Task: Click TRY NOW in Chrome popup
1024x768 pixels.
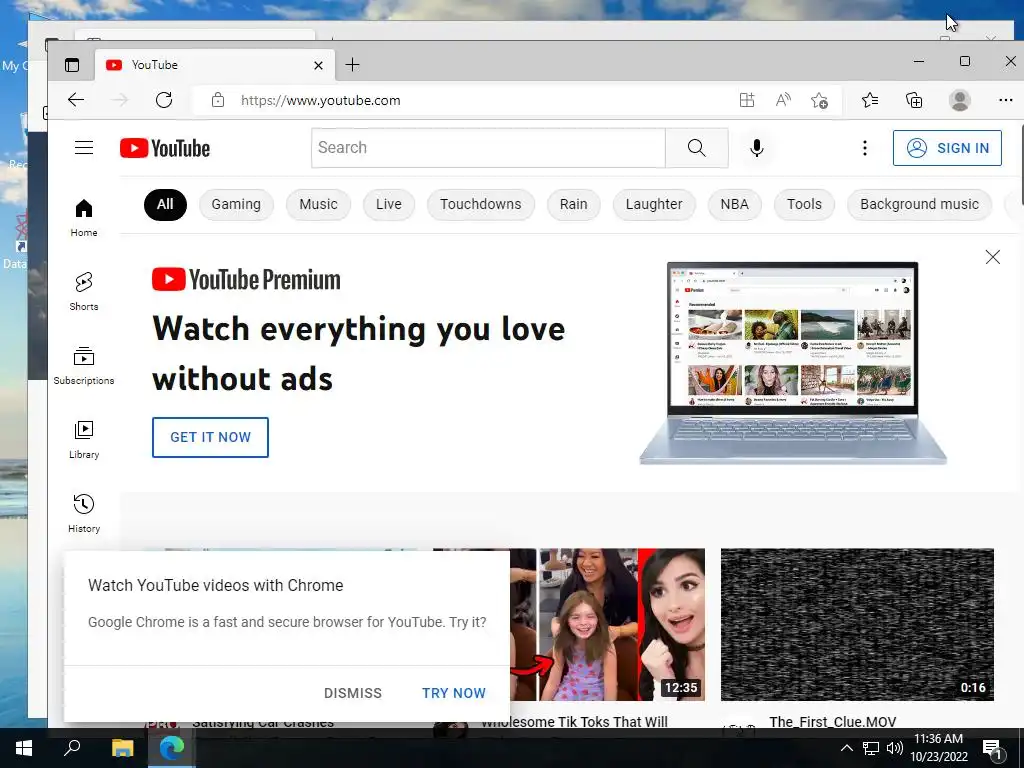Action: [x=454, y=693]
